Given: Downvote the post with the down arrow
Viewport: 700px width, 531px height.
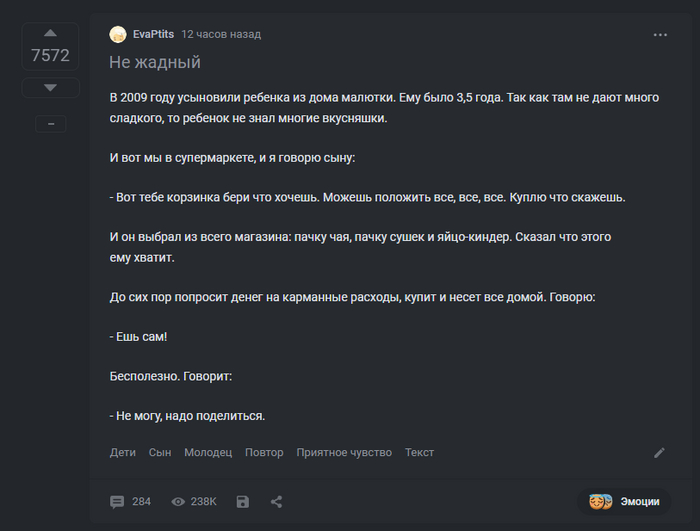Looking at the screenshot, I should point(50,88).
